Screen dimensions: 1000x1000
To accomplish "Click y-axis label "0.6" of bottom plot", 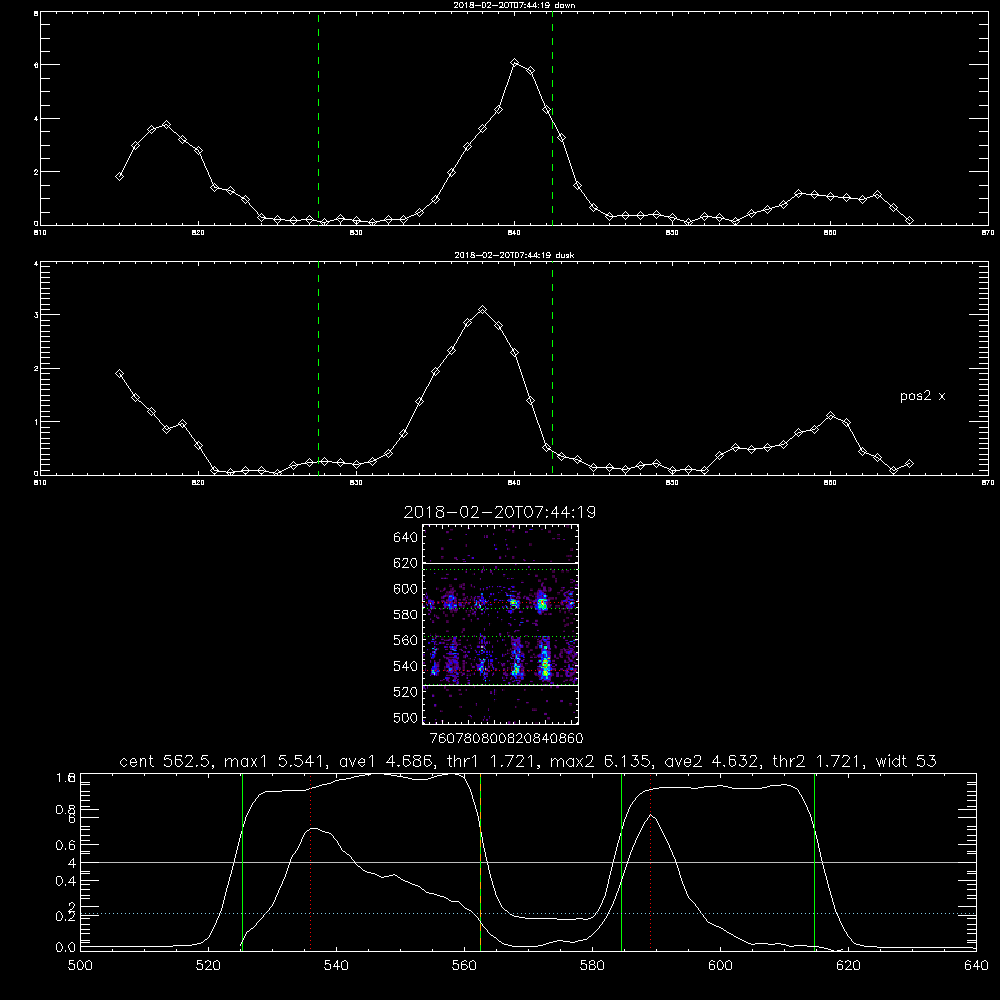I will click(65, 846).
